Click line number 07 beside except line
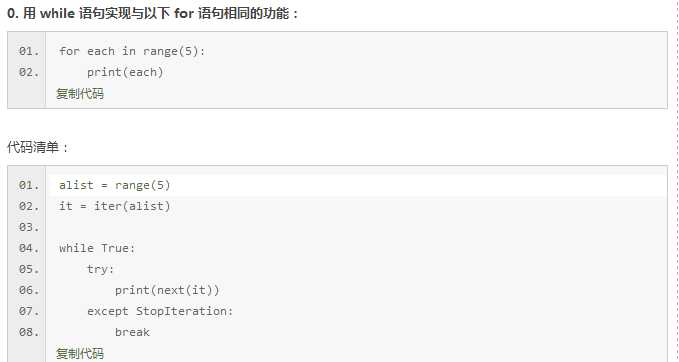This screenshot has width=679, height=362. coord(29,311)
